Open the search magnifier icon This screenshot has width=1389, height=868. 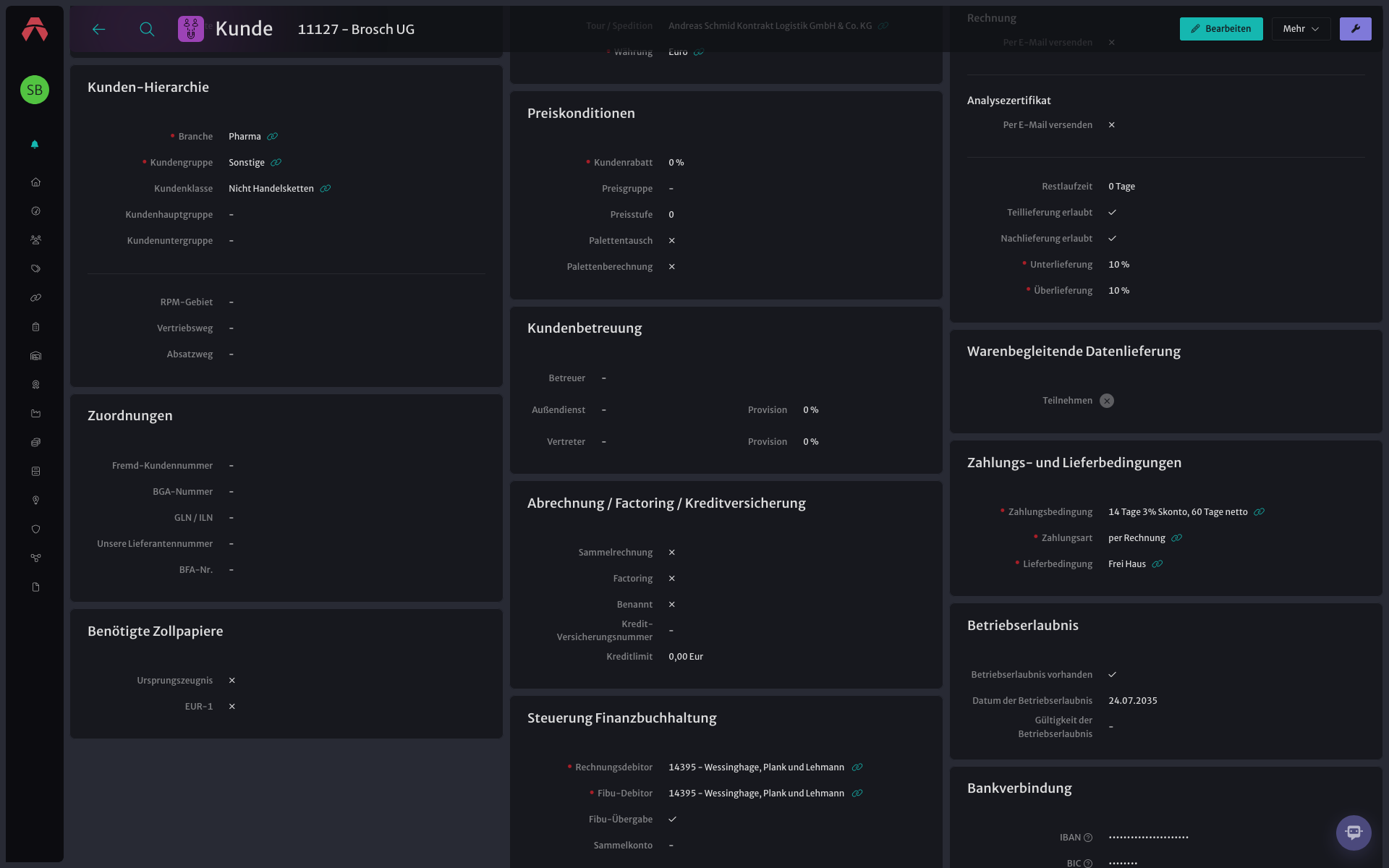[147, 29]
